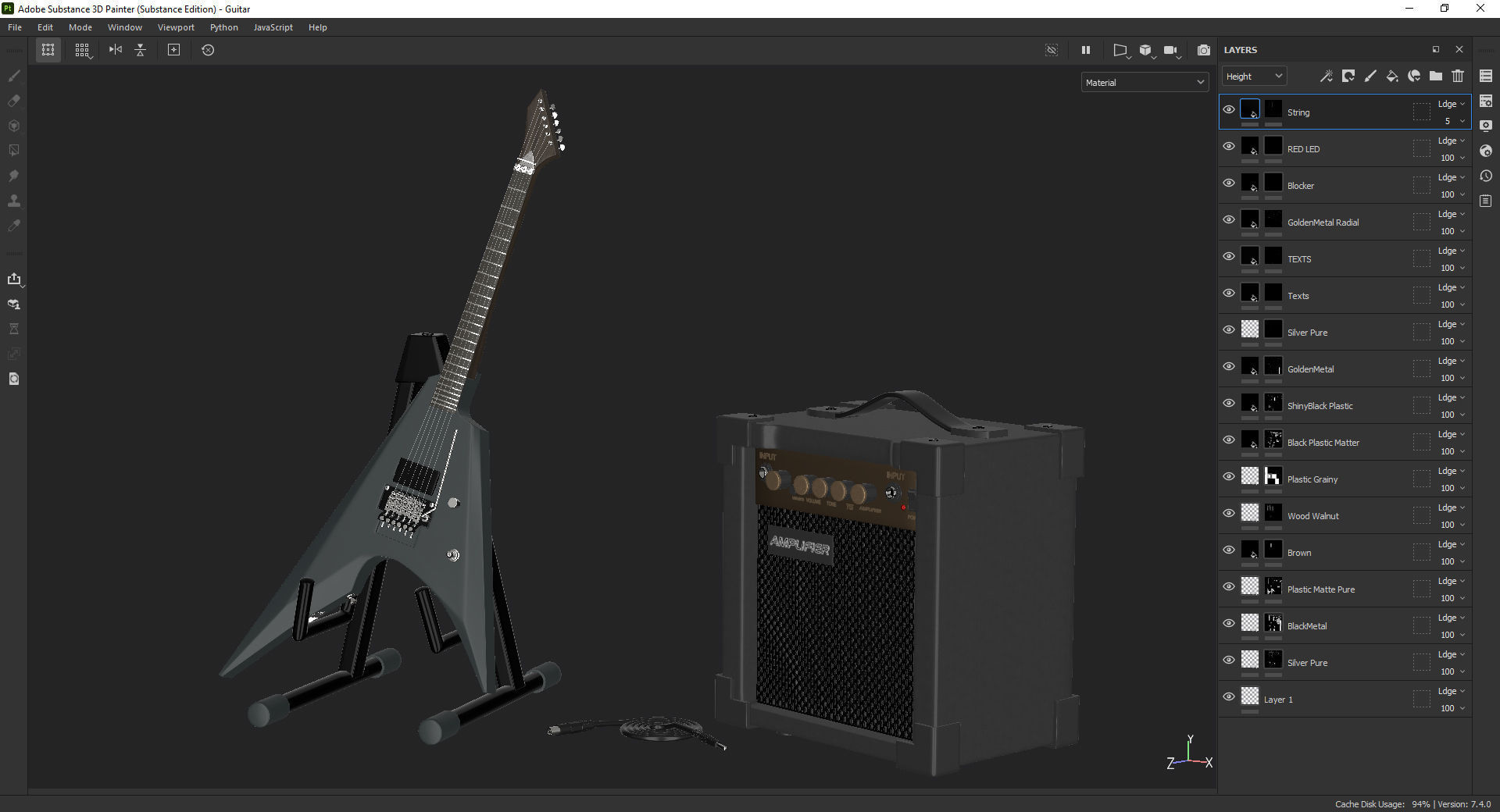Viewport: 1500px width, 812px height.
Task: Toggle visibility of Layer 1
Action: [1229, 696]
